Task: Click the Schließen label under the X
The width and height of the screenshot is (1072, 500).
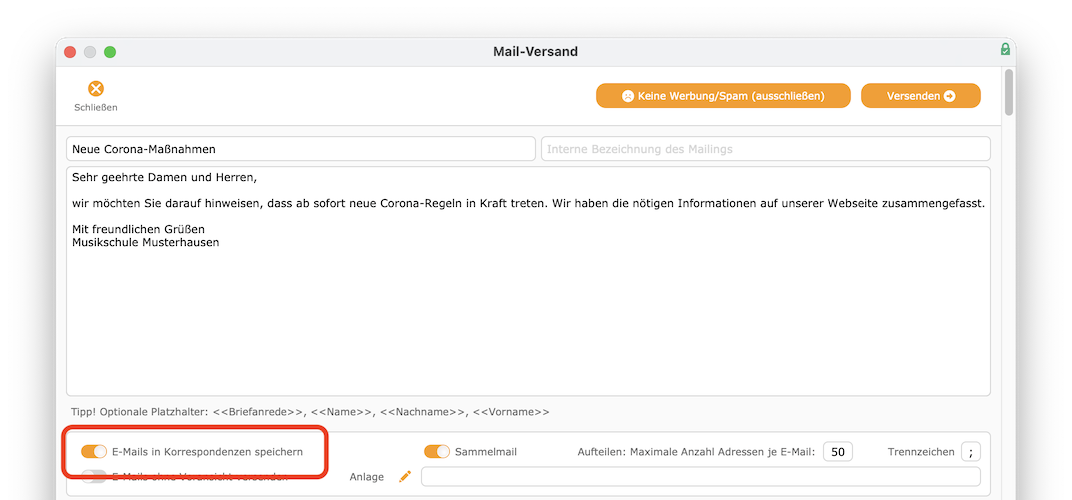Action: (x=96, y=107)
